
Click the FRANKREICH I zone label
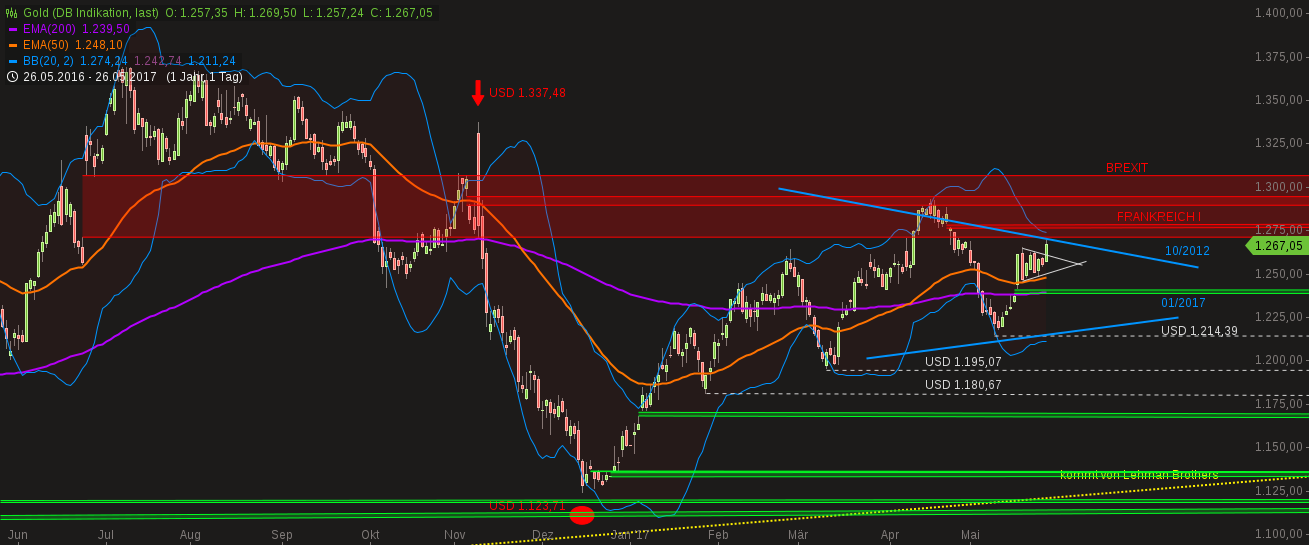coord(1159,217)
